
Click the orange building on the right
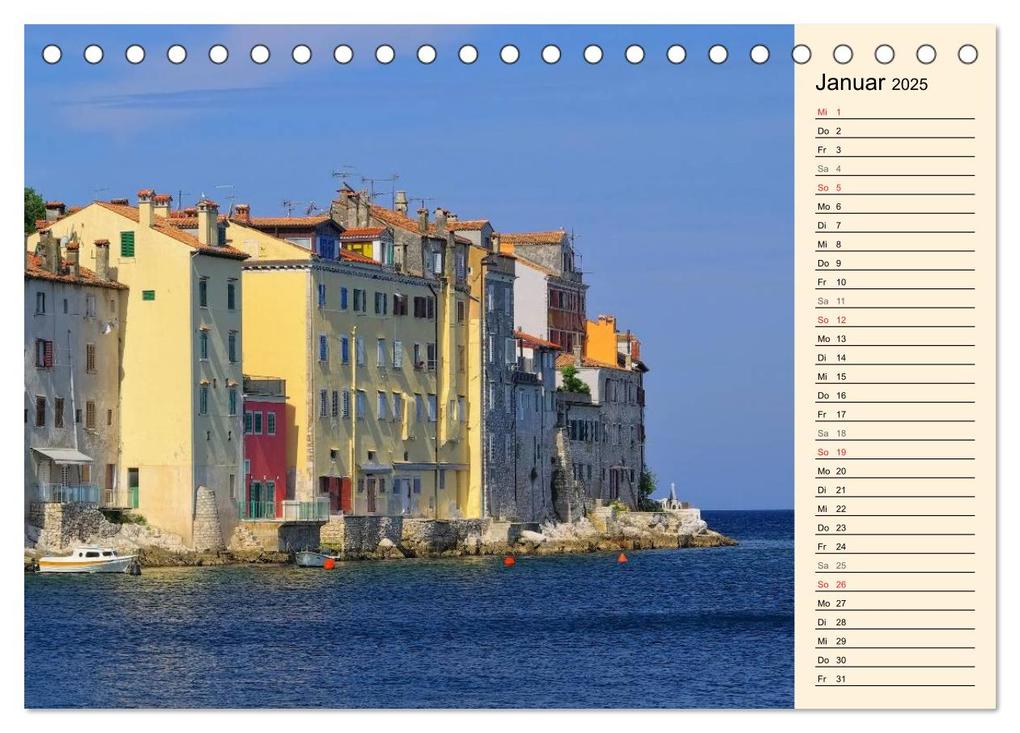point(602,340)
